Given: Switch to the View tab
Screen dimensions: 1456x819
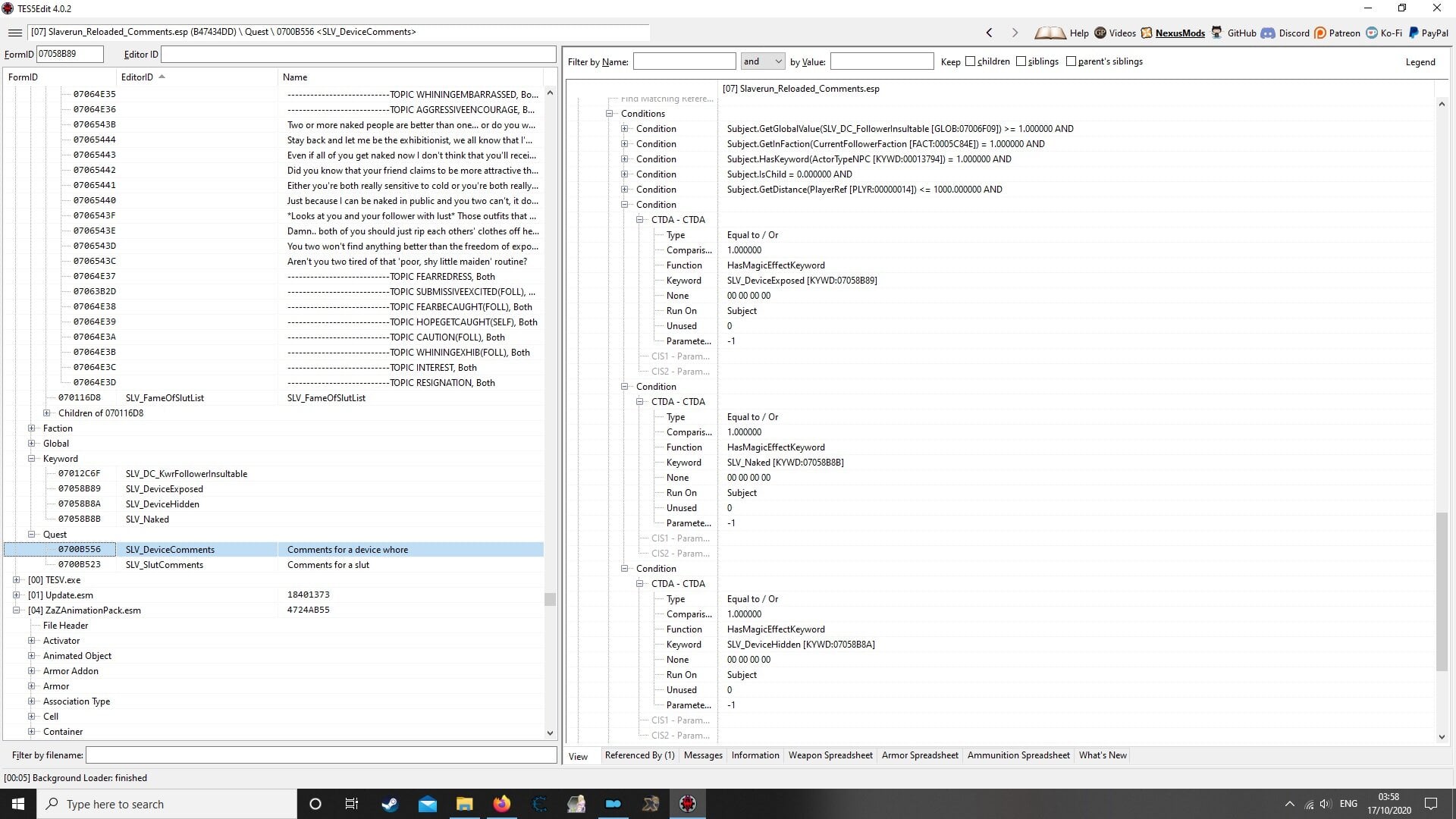Looking at the screenshot, I should click(x=578, y=756).
